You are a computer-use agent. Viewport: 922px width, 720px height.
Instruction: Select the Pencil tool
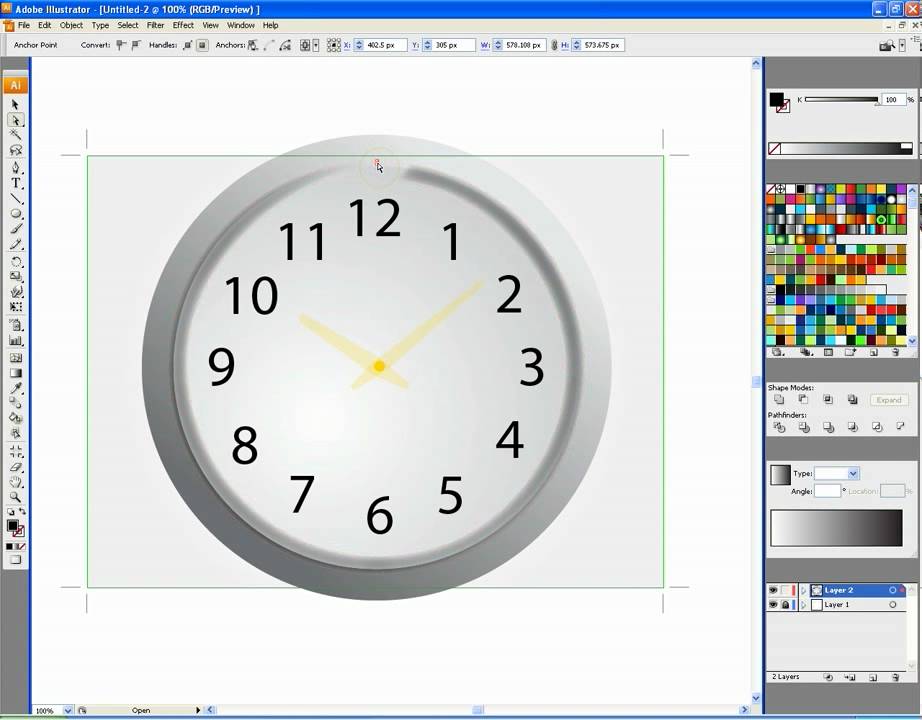point(15,244)
